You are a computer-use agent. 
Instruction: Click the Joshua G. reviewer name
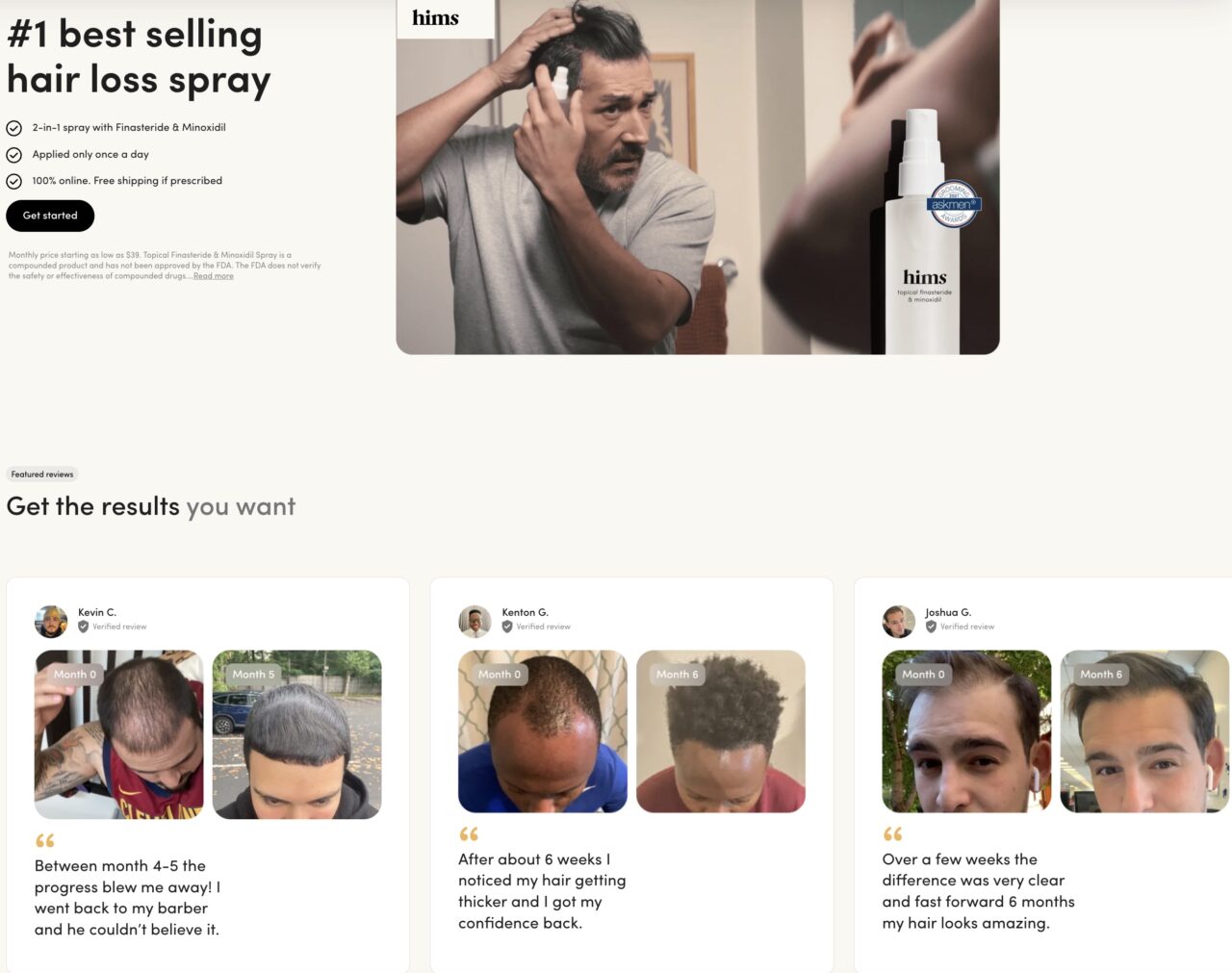[x=948, y=612]
